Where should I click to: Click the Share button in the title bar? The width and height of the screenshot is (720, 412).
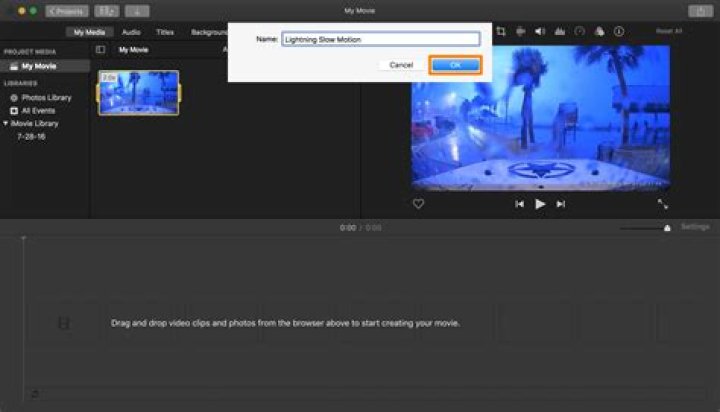pyautogui.click(x=699, y=11)
